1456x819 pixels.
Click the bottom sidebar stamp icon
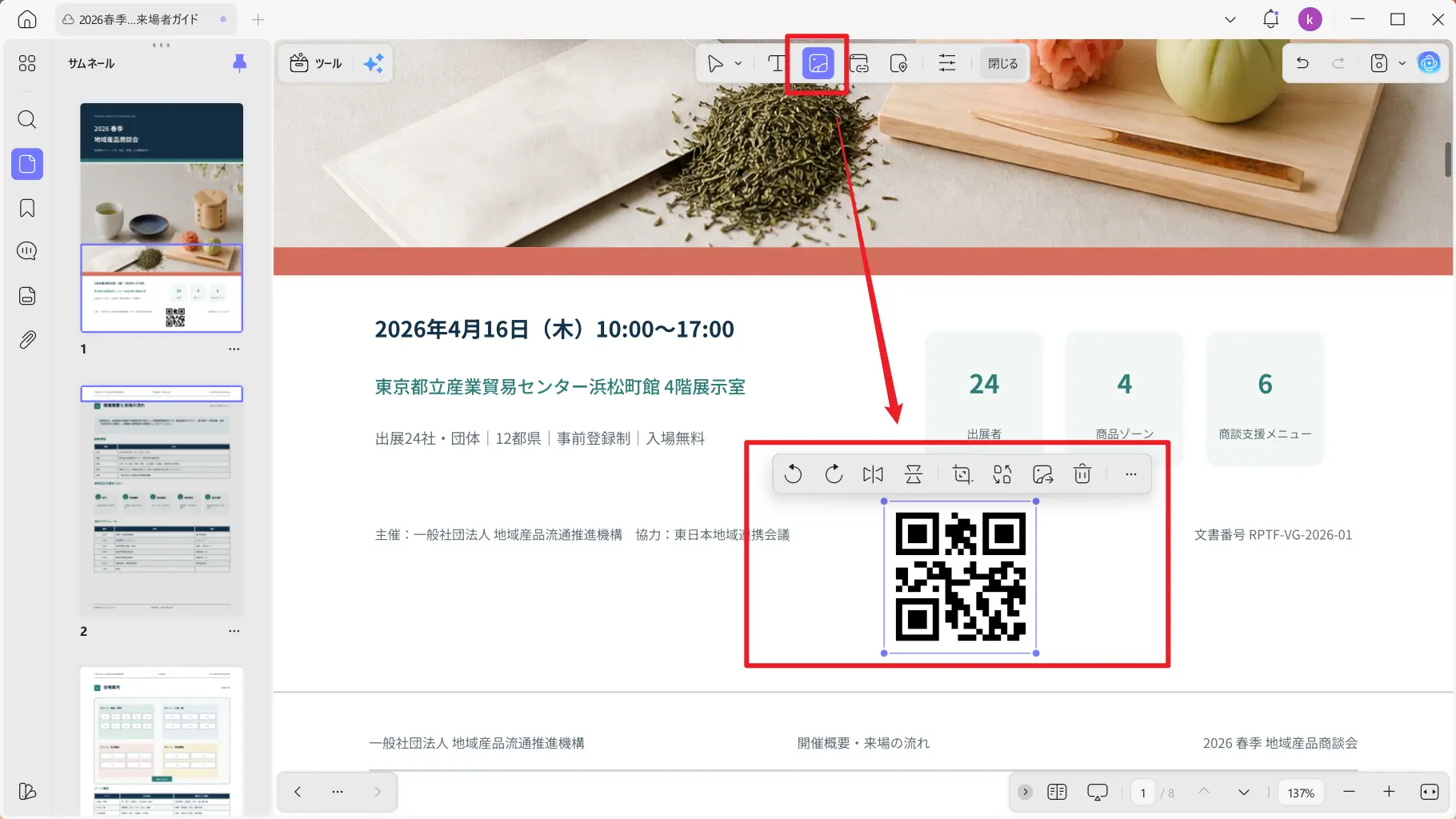(27, 791)
